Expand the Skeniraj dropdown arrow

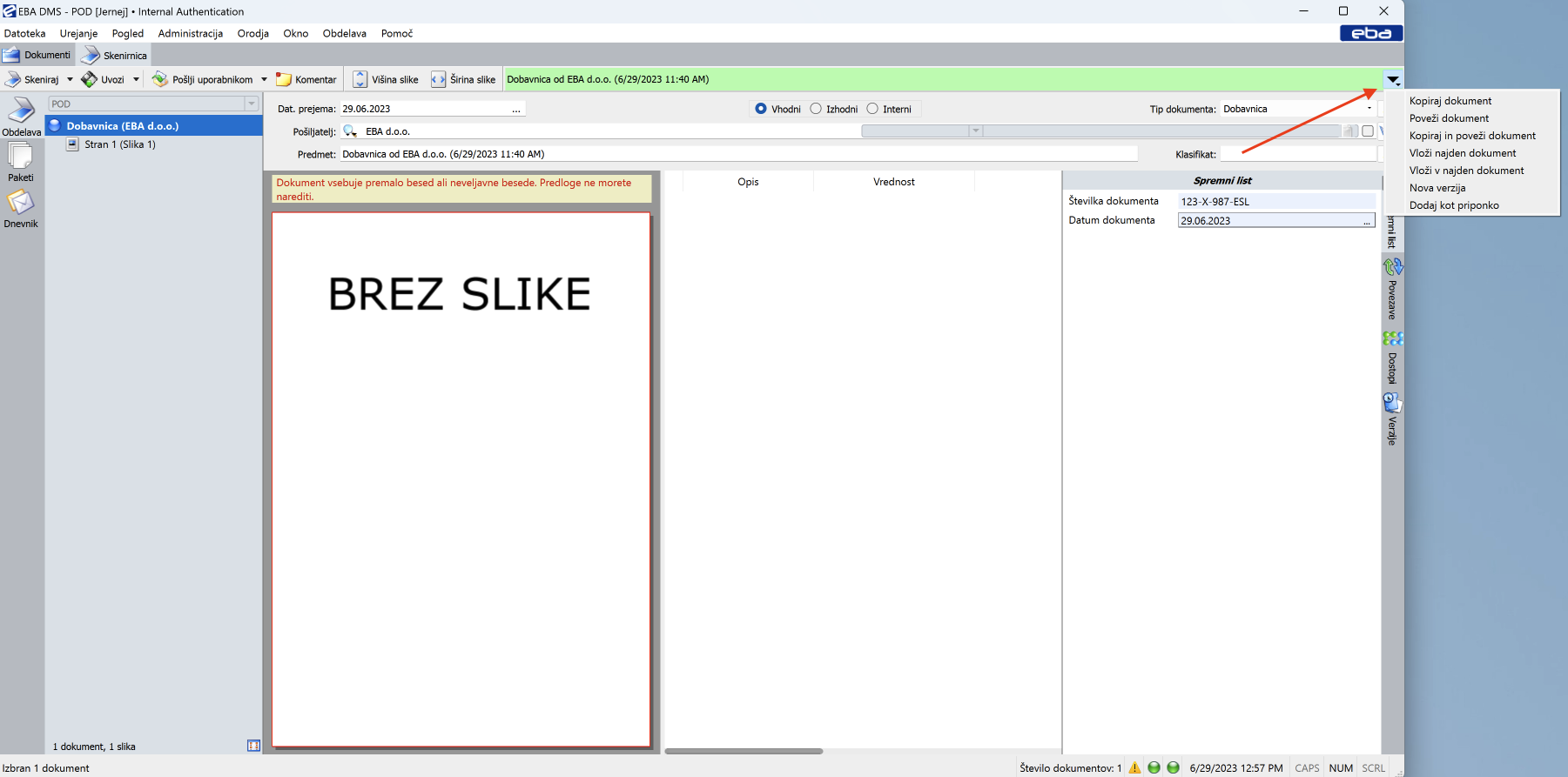tap(71, 79)
